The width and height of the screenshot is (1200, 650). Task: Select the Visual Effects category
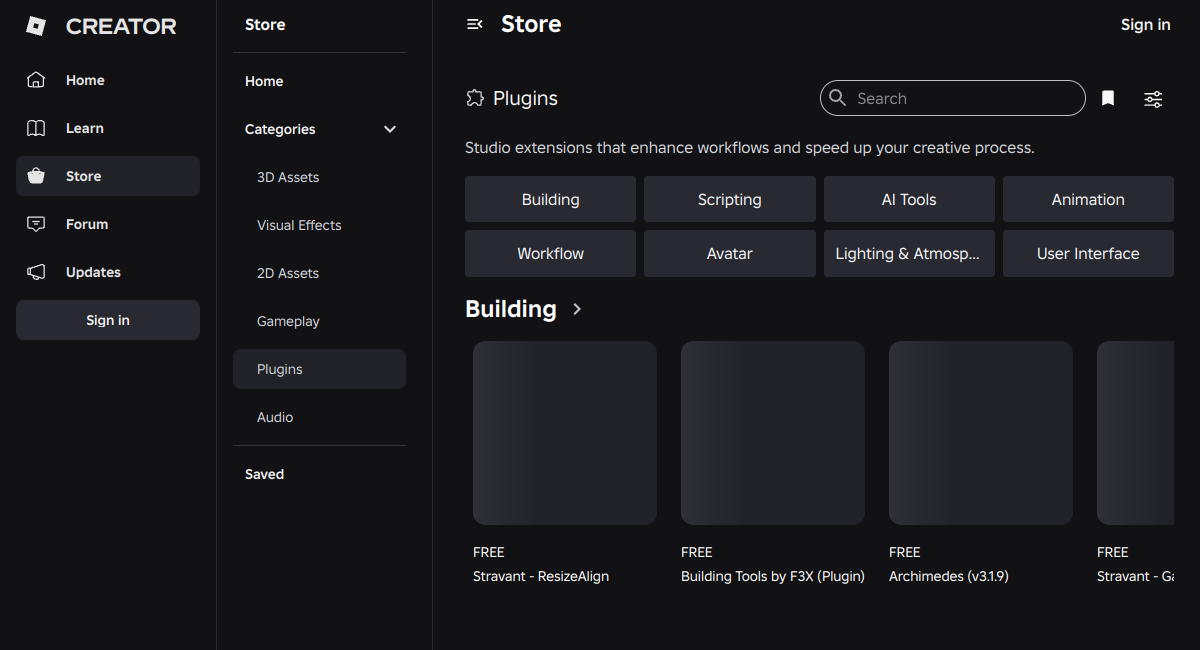coord(319,225)
